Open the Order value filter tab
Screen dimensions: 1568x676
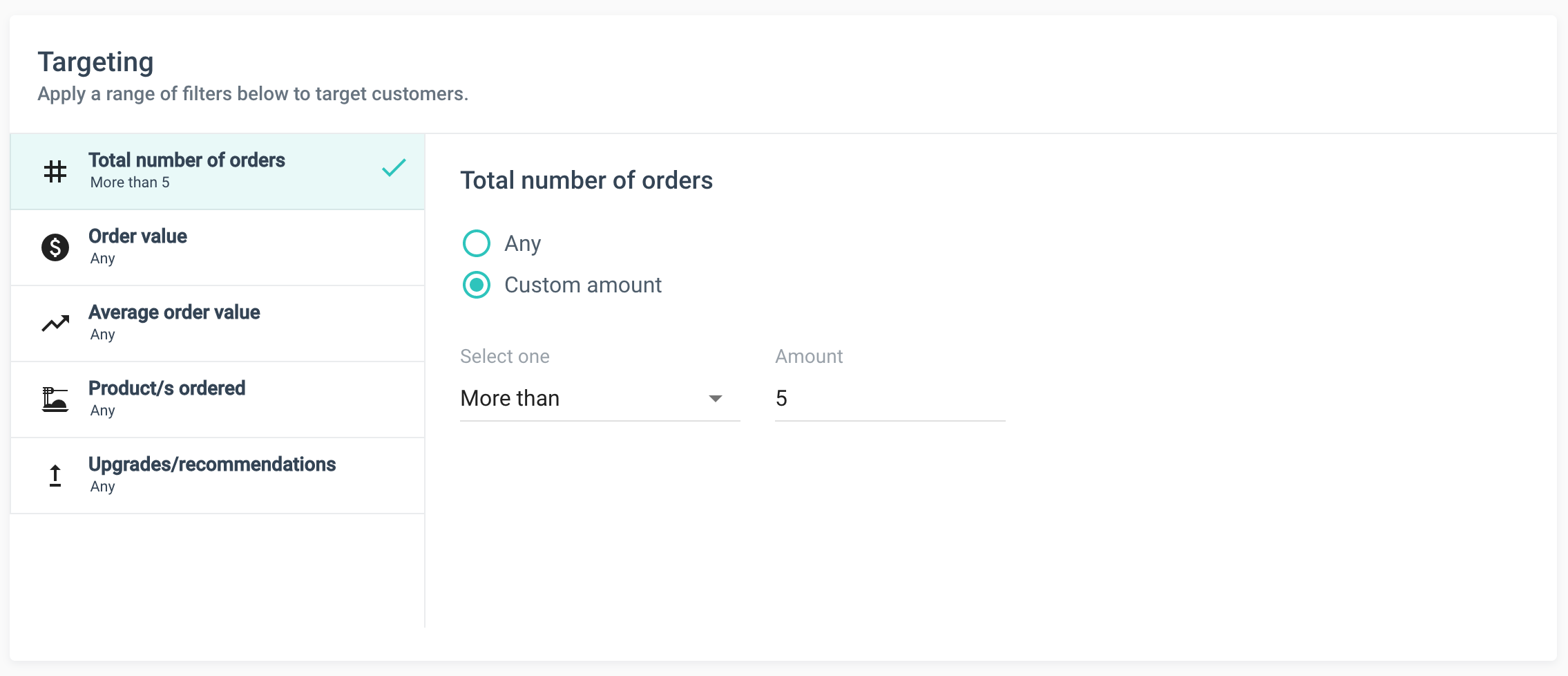(218, 247)
